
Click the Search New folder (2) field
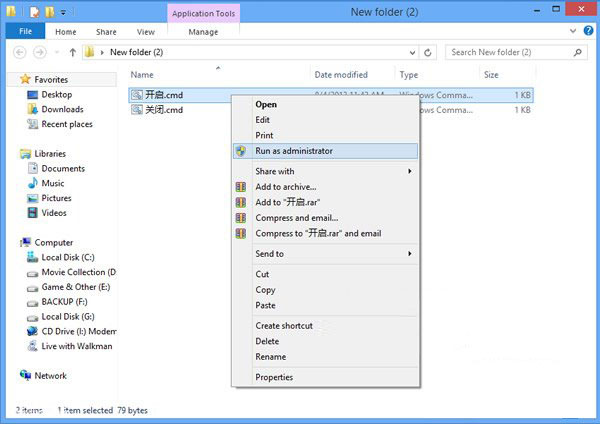[515, 52]
